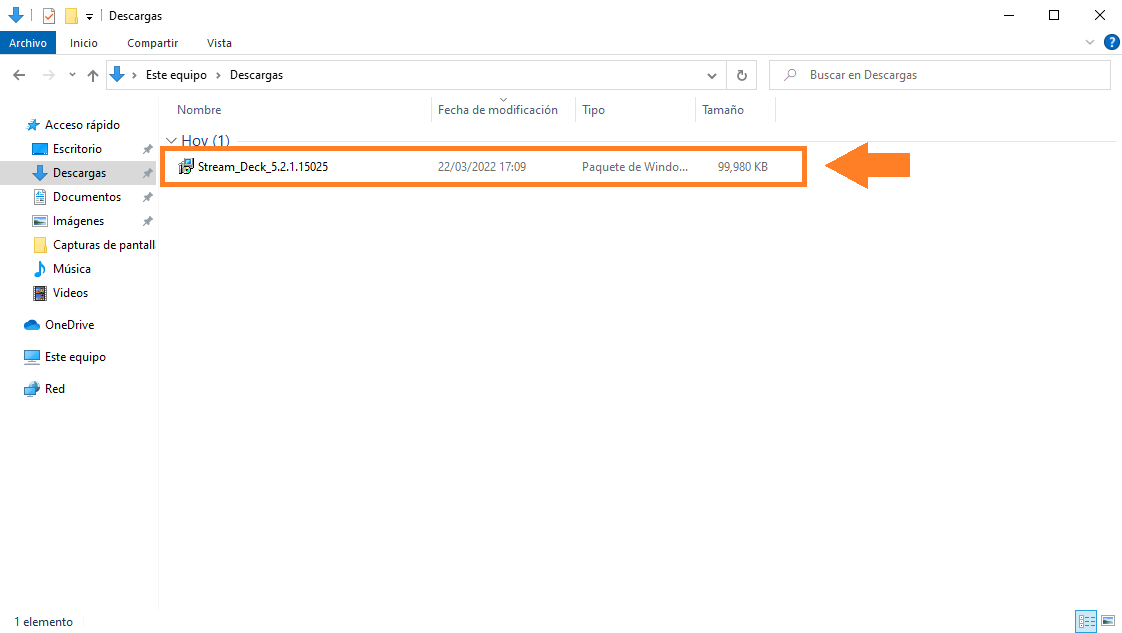1122x633 pixels.
Task: Expand the ribbon with the chevron
Action: [1090, 43]
